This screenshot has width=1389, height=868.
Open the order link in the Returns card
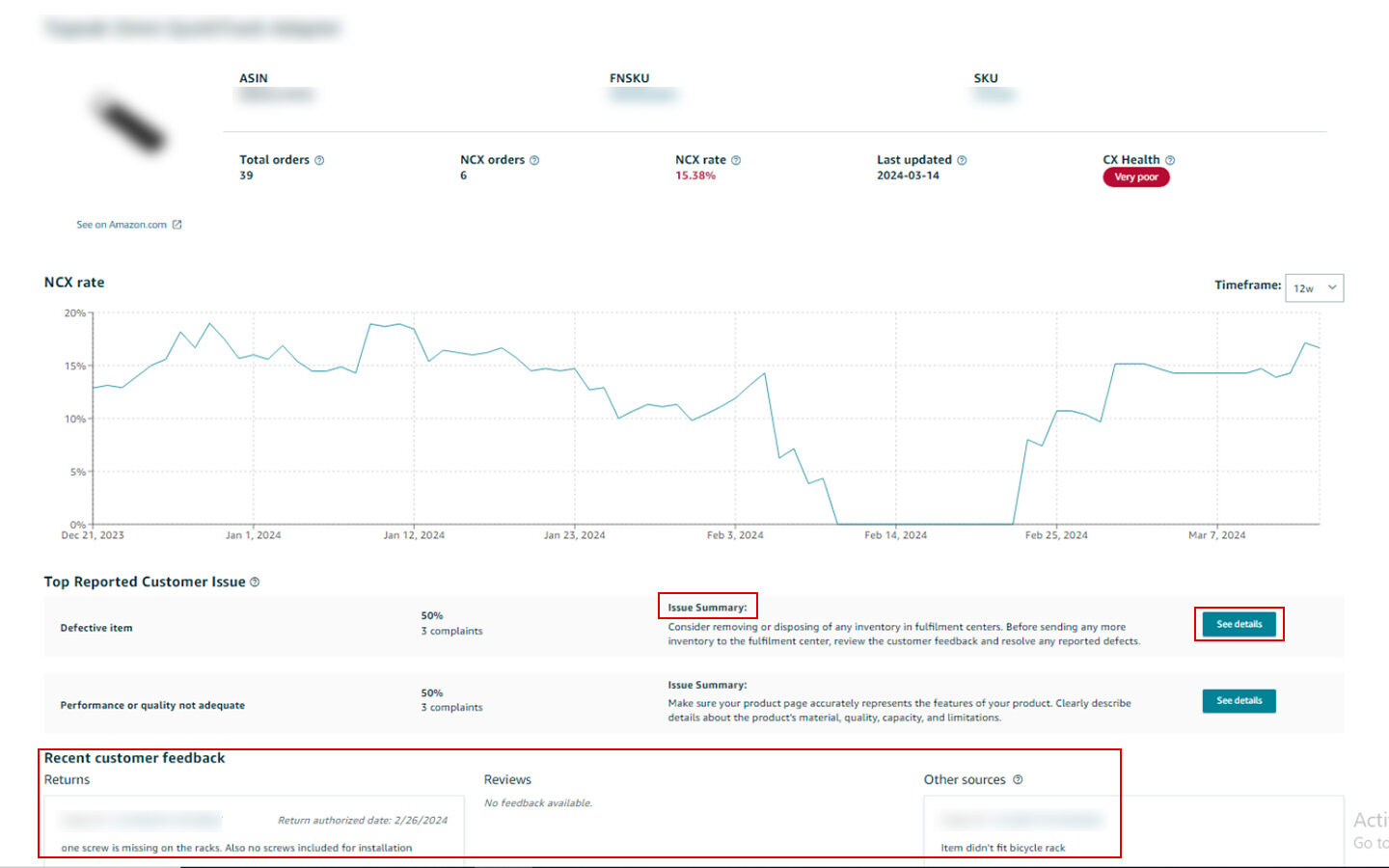(x=140, y=820)
